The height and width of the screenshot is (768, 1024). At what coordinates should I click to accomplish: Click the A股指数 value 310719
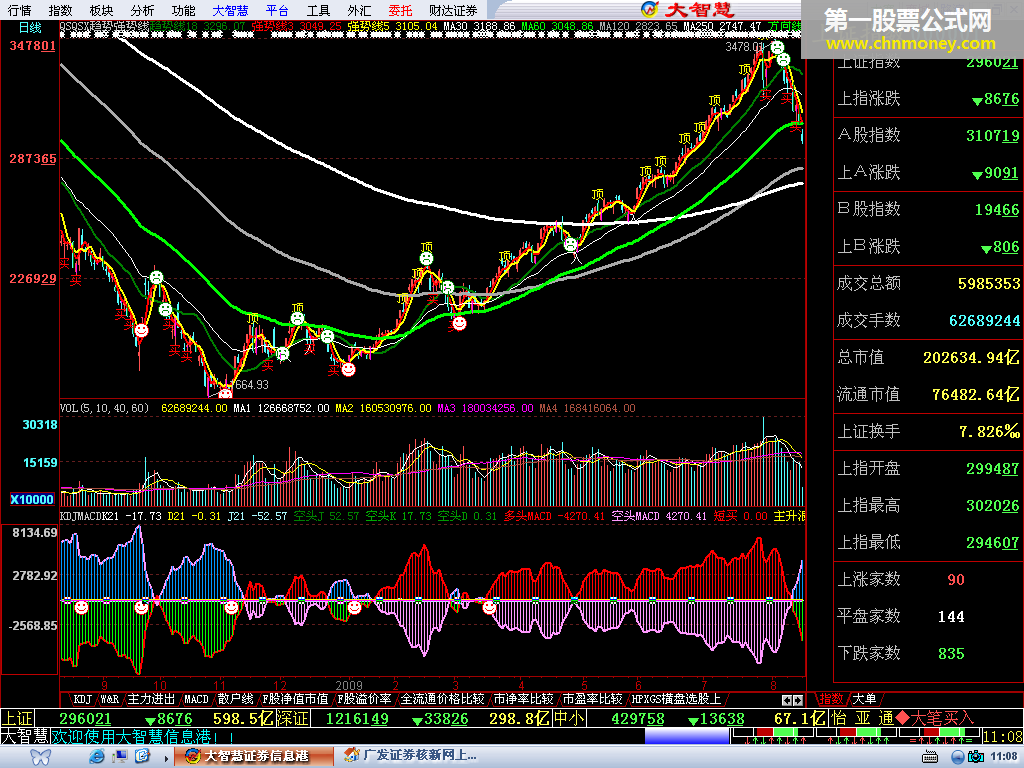992,135
